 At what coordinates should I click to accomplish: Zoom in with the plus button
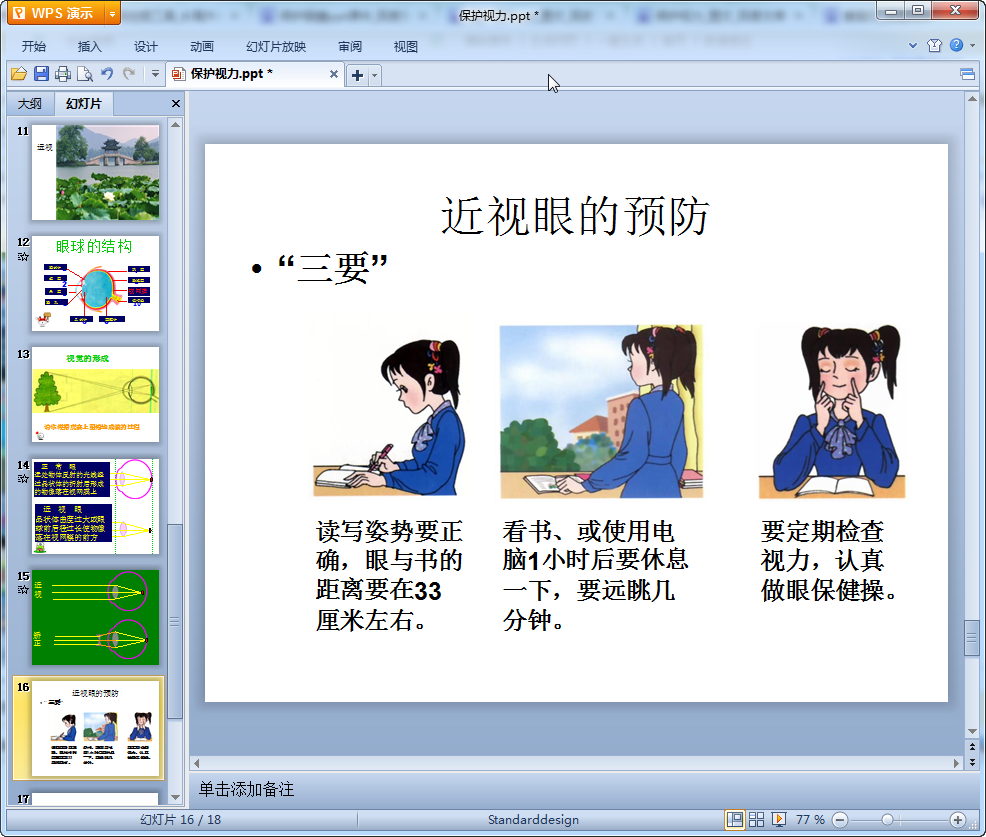pyautogui.click(x=957, y=819)
